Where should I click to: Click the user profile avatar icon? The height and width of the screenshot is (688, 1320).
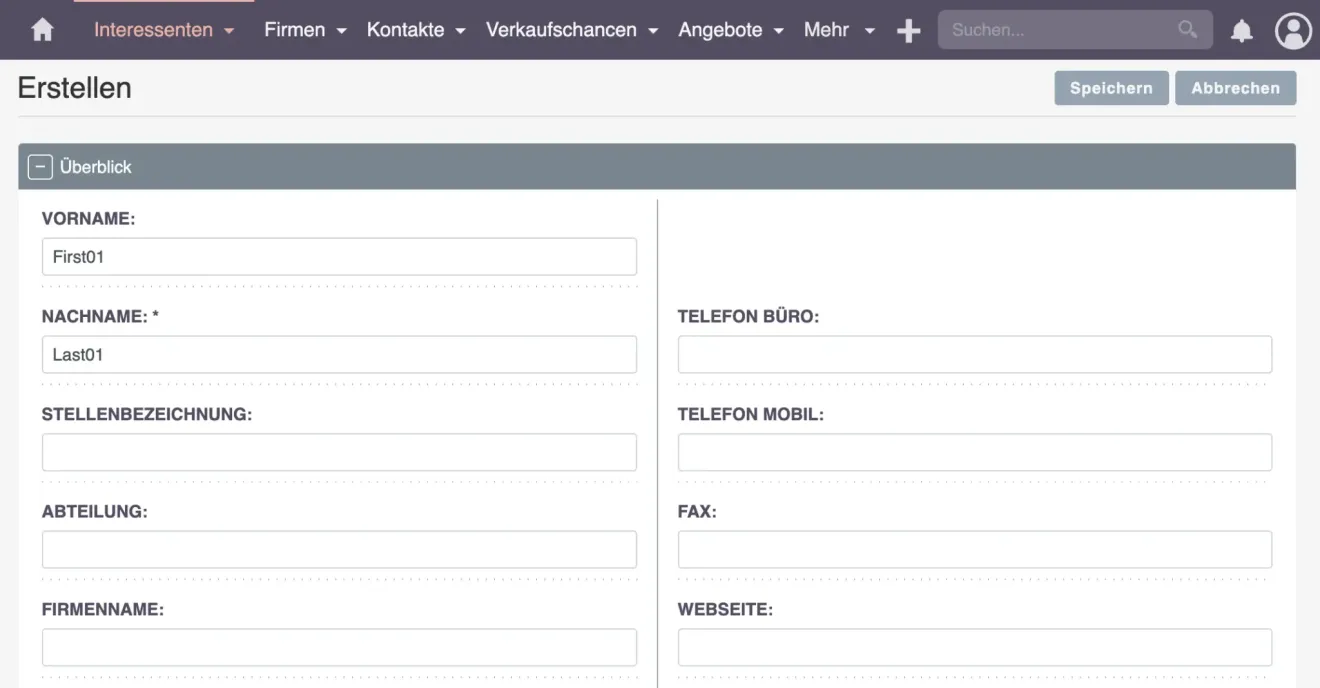pos(1293,29)
